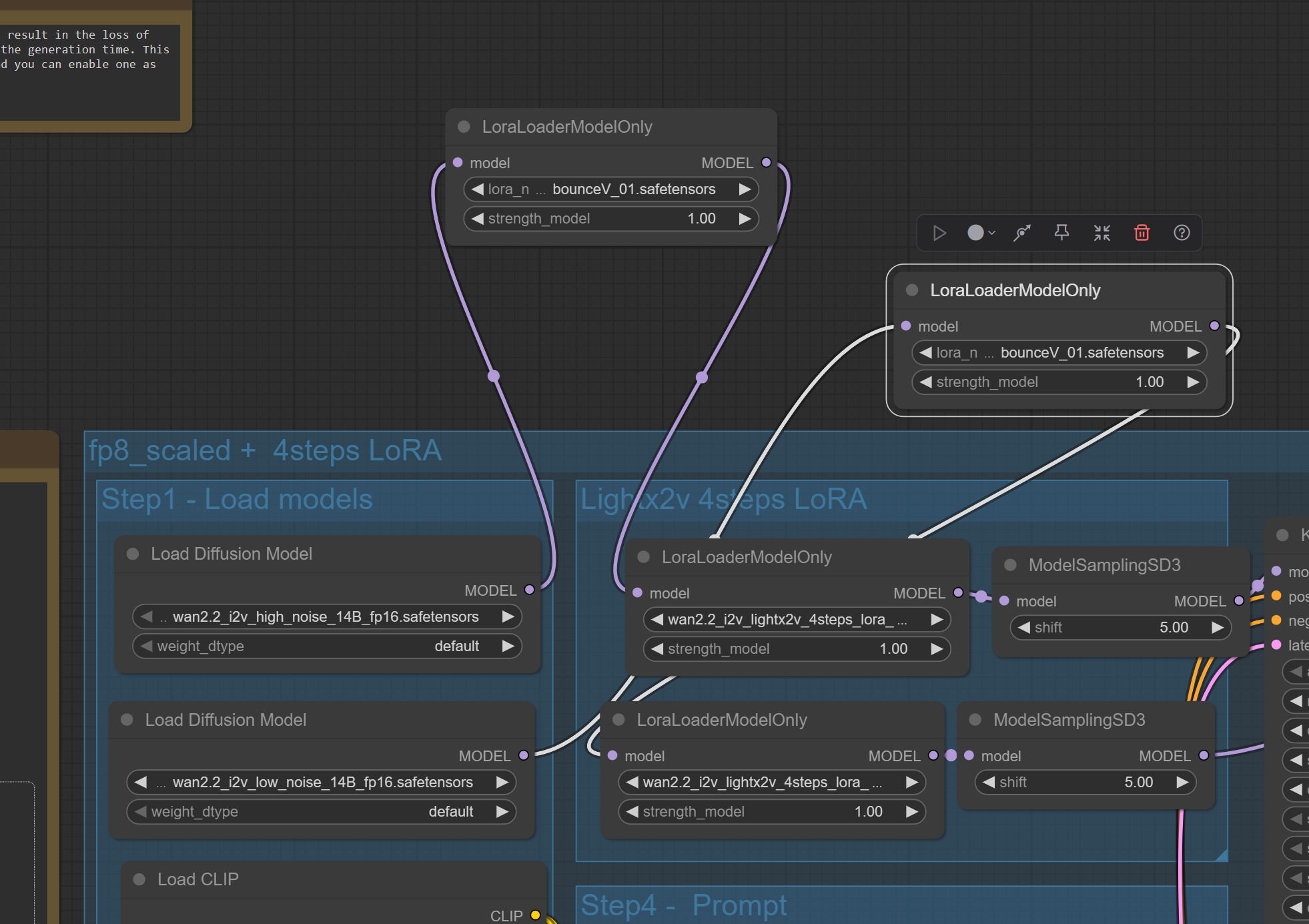Screen dimensions: 1309x924
Task: Pin the selected node with the pin icon
Action: pos(1061,233)
